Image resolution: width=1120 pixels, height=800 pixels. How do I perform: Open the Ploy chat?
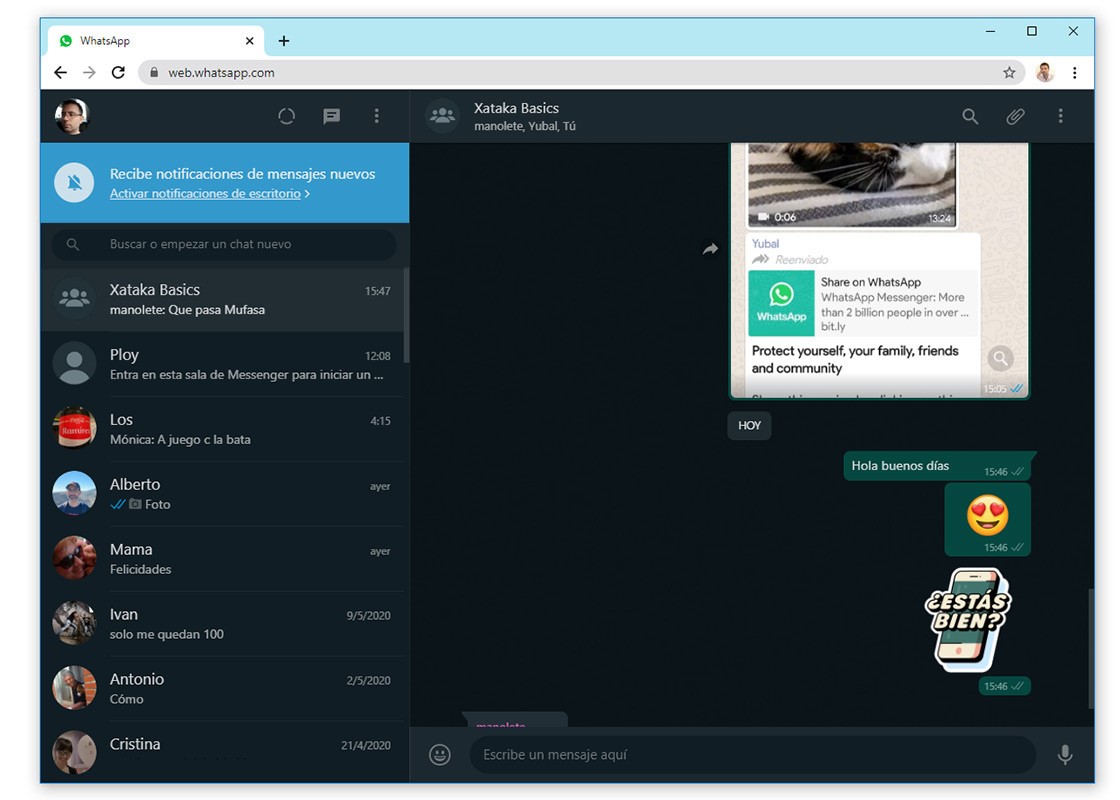pyautogui.click(x=225, y=364)
